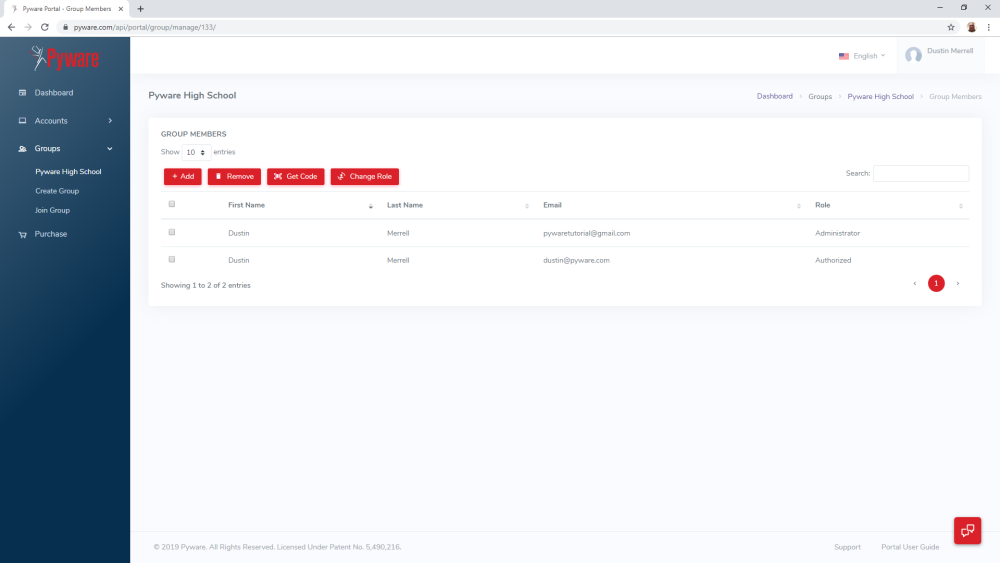Focus the Search input field
This screenshot has height=563, width=1000.
[921, 173]
